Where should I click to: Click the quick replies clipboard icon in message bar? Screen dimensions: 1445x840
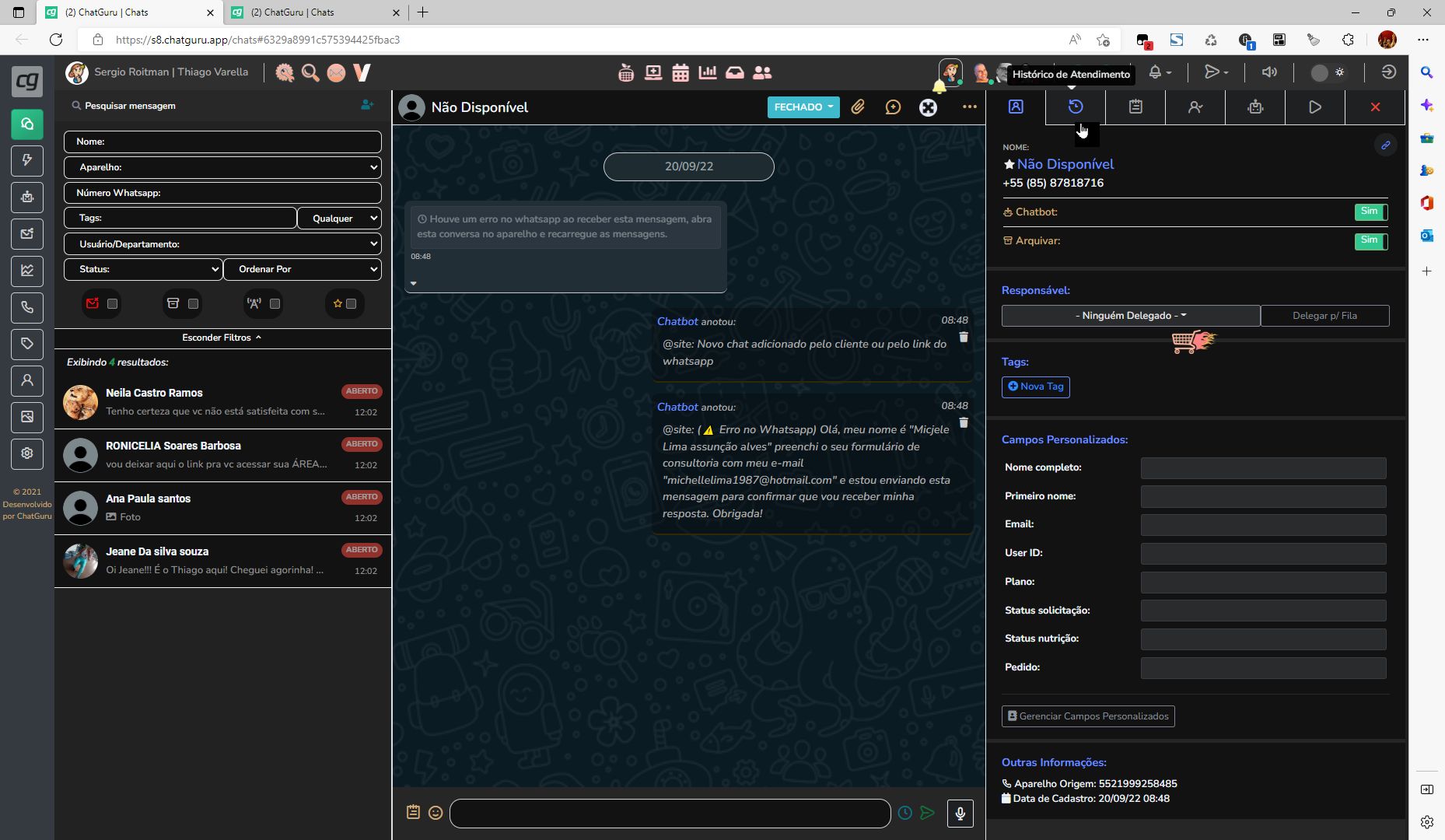coord(413,812)
